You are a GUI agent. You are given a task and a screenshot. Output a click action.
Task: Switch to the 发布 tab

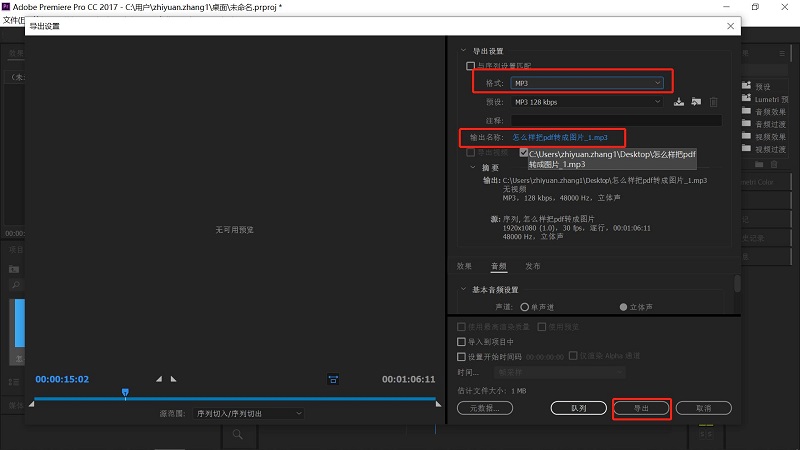533,266
